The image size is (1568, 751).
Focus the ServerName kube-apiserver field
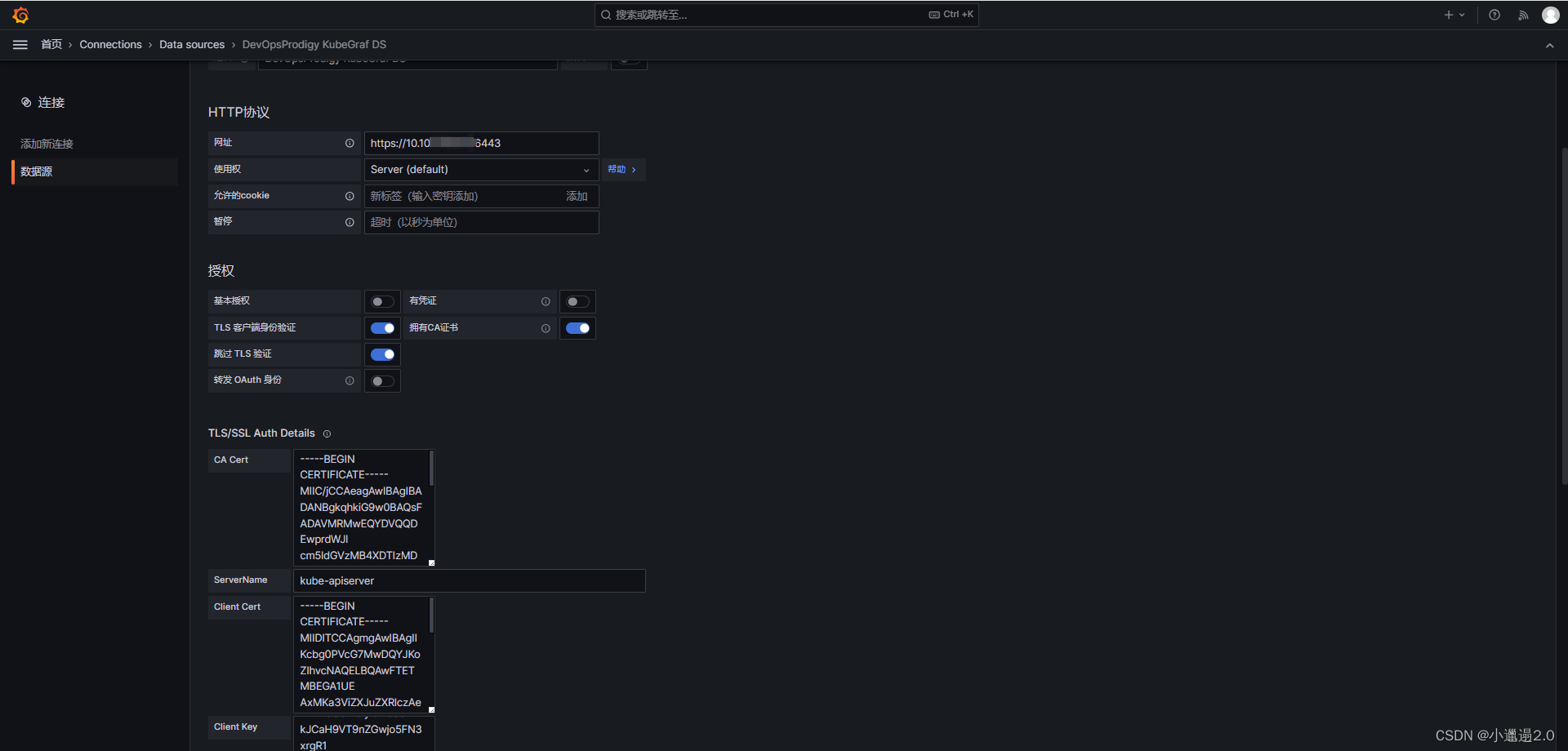tap(469, 580)
